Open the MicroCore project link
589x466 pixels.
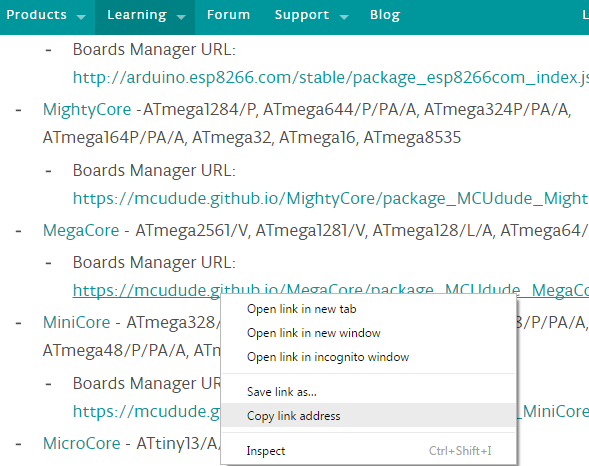tap(82, 443)
